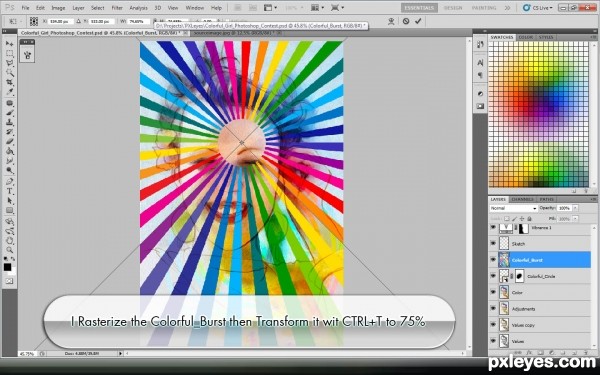The image size is (600, 375).
Task: Hide the Vibrance 1 layer
Action: [493, 228]
